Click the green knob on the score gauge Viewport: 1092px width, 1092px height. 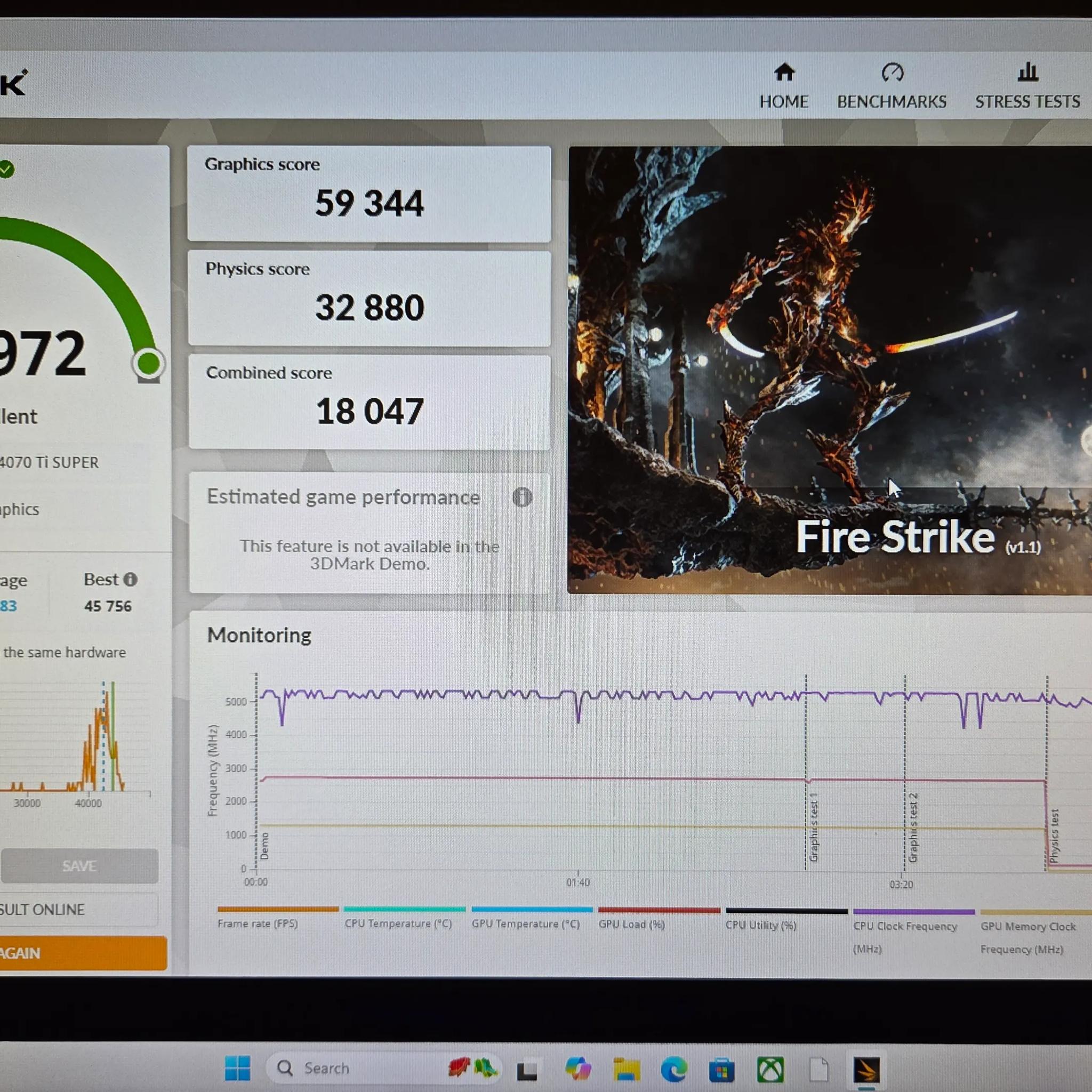pyautogui.click(x=149, y=364)
